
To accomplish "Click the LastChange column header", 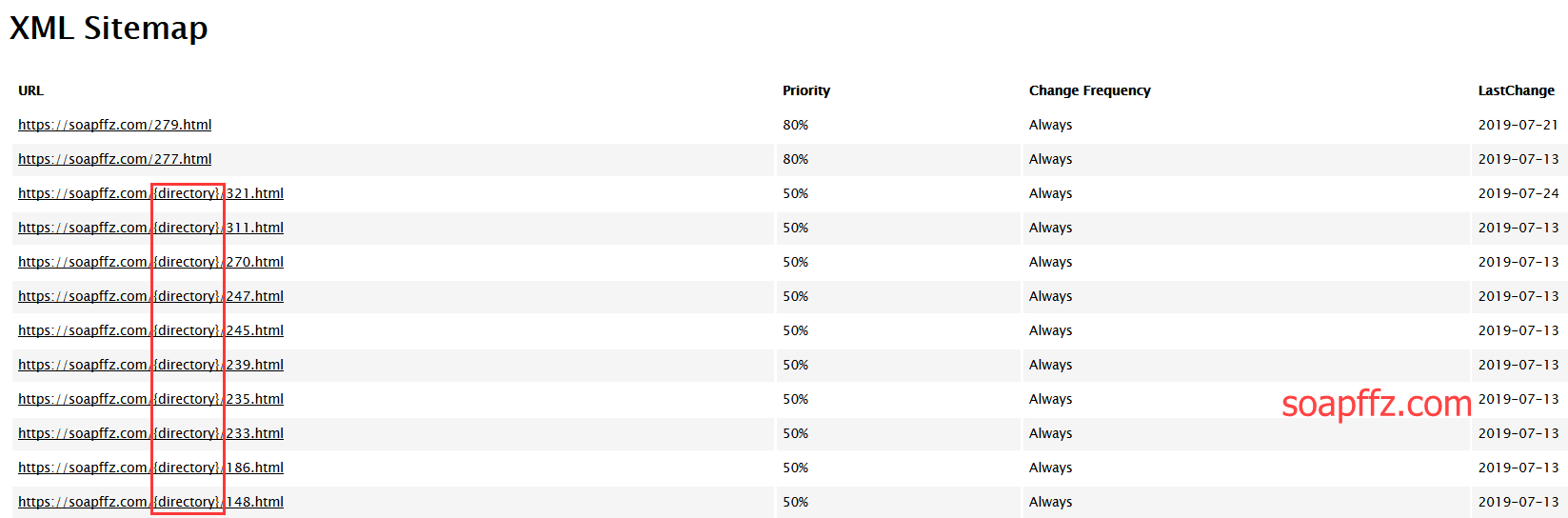I will tap(1517, 90).
